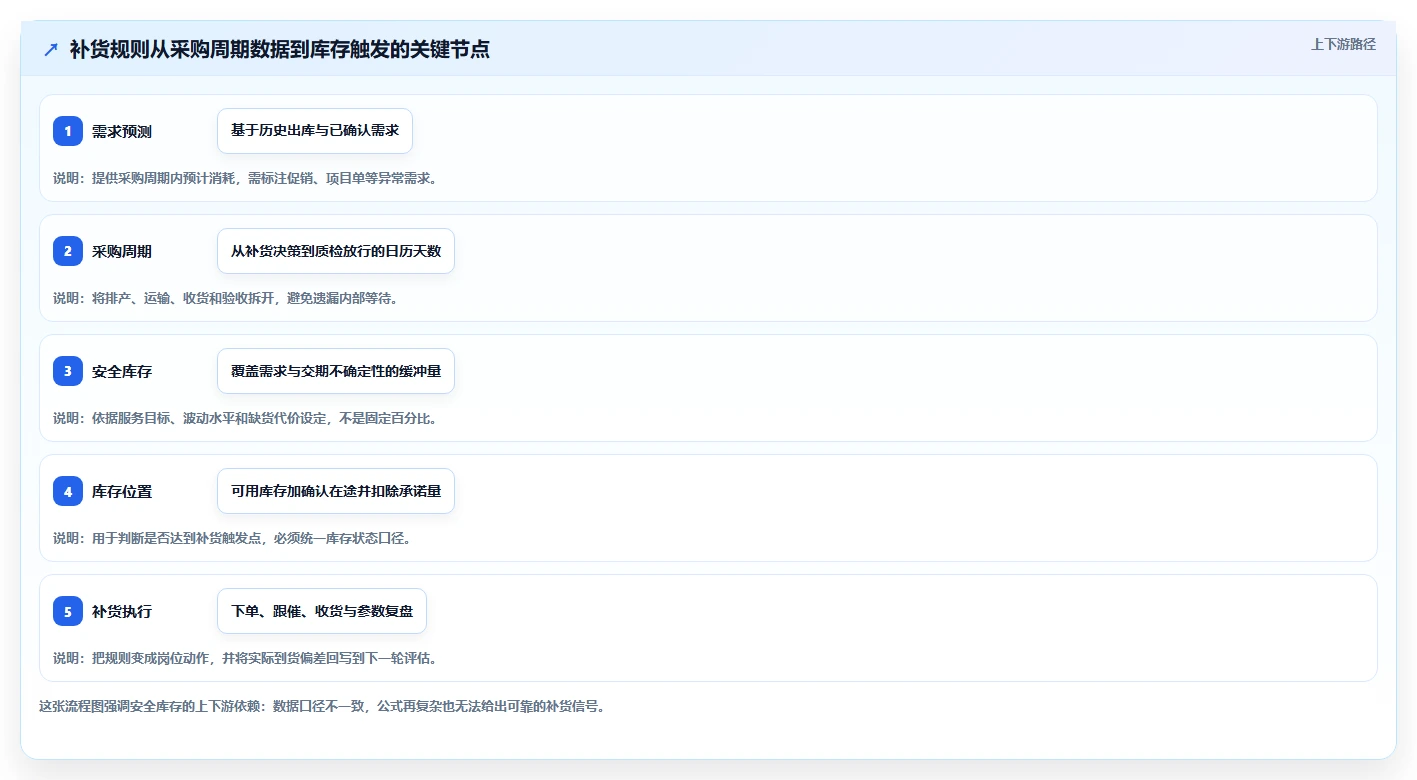Image resolution: width=1417 pixels, height=780 pixels.
Task: Click the 上下游路径 label
Action: (1343, 44)
